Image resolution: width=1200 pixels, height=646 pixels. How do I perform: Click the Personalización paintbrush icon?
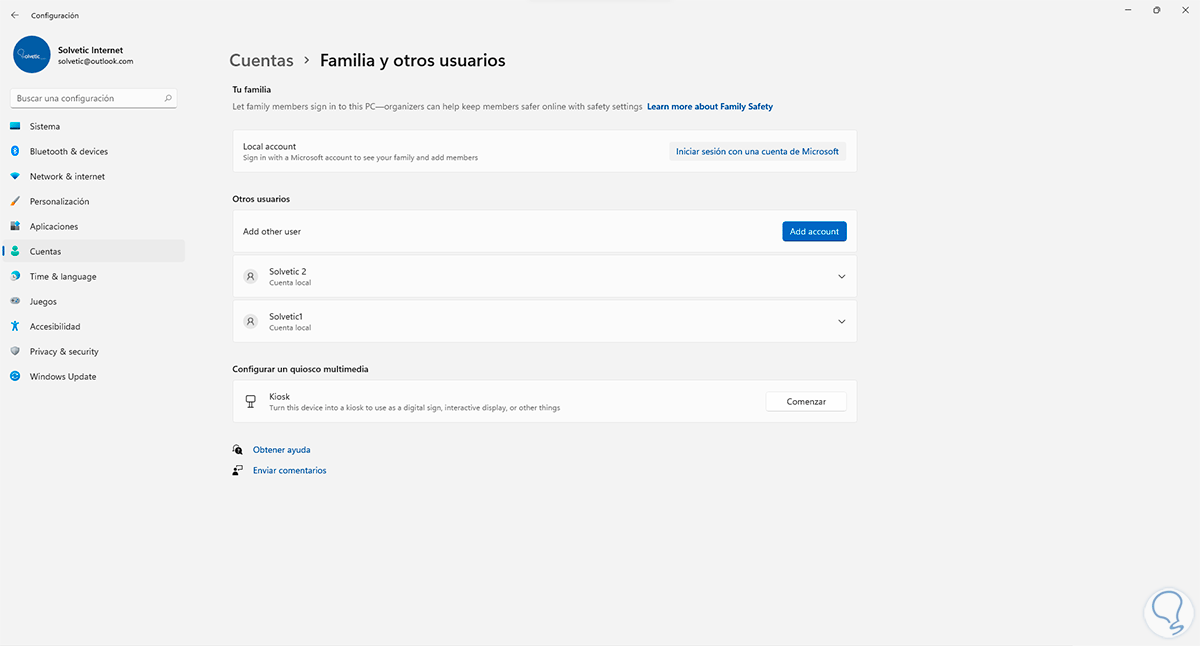(x=15, y=202)
